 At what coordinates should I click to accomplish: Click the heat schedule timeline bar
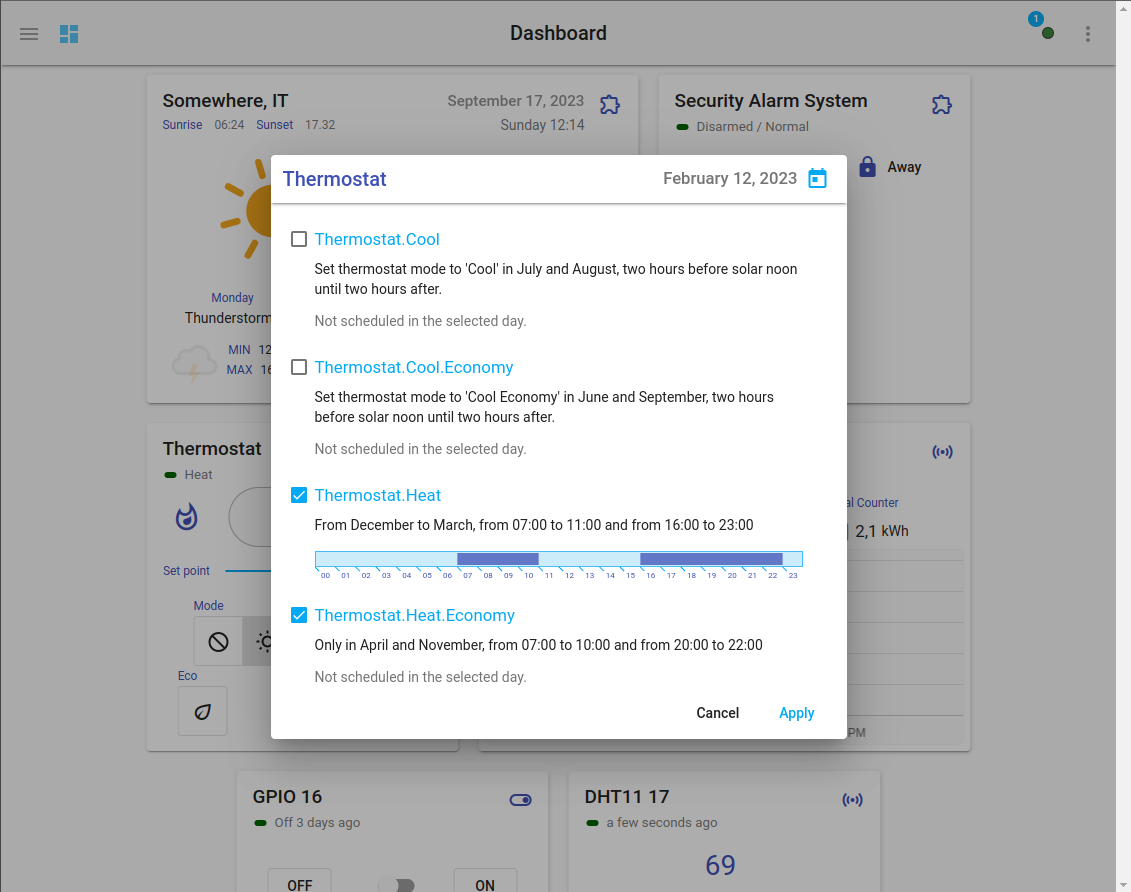point(558,559)
